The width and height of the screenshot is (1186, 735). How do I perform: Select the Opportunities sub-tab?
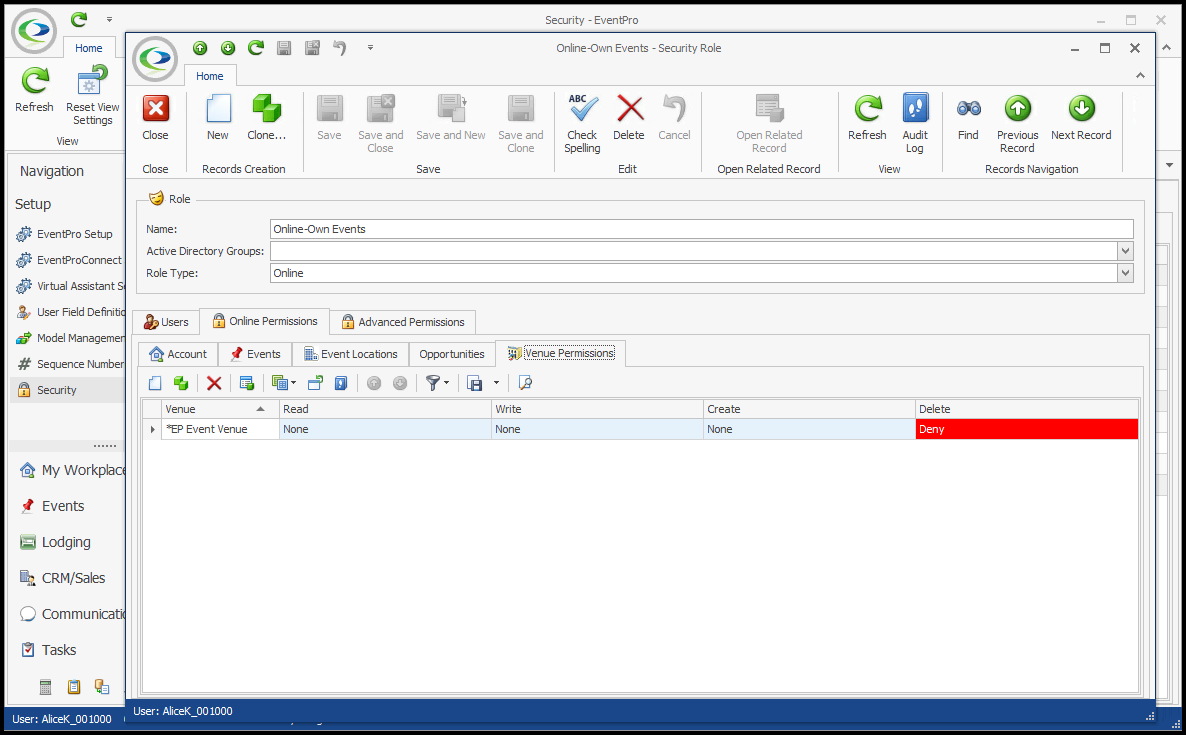pyautogui.click(x=452, y=354)
